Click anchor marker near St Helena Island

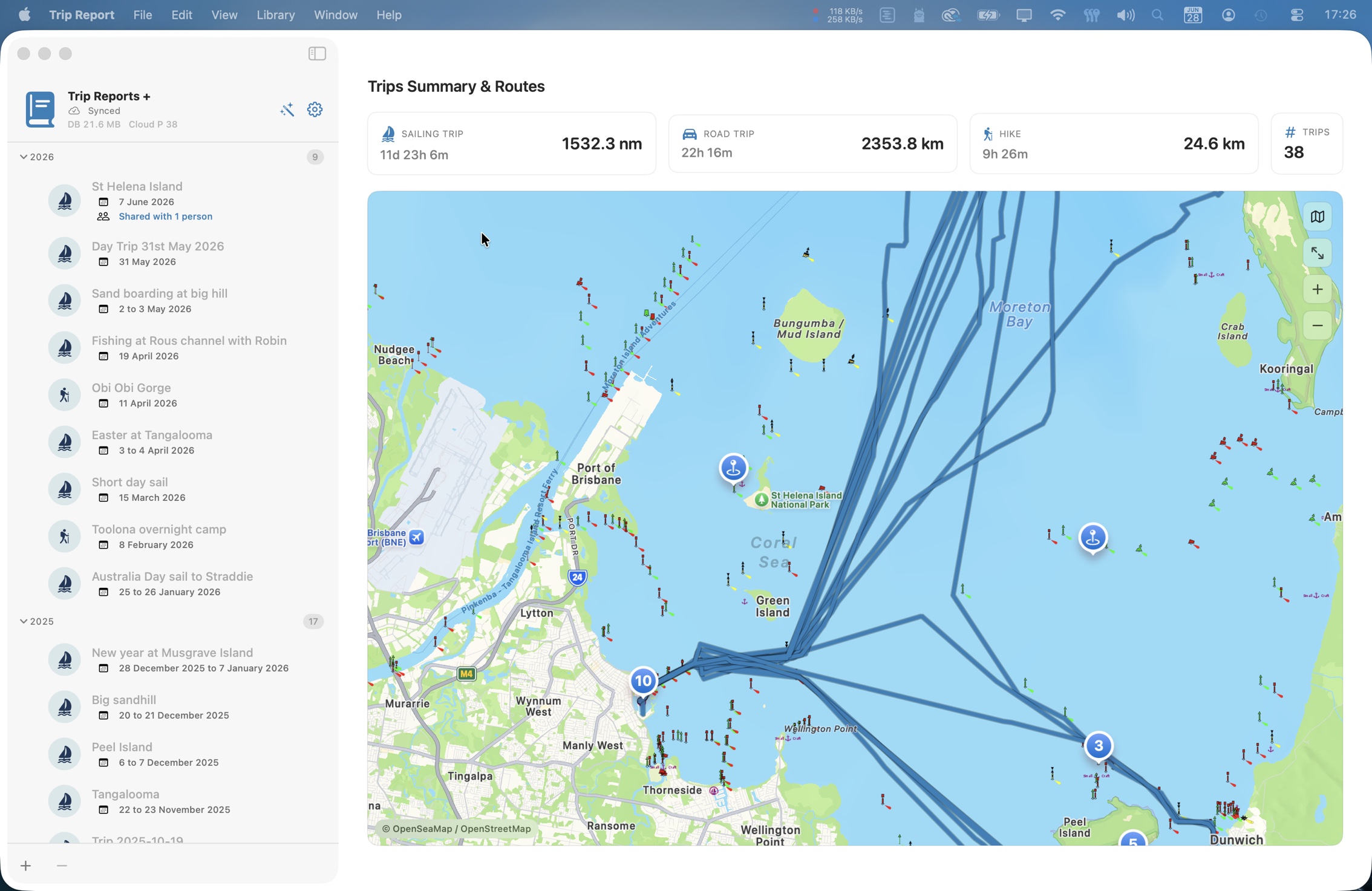[734, 468]
